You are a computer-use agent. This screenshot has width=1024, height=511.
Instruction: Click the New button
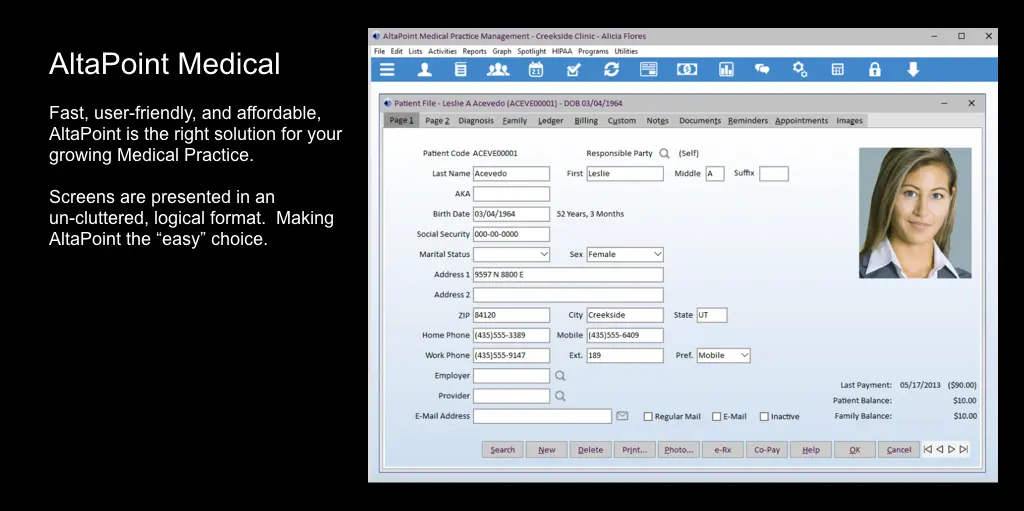547,450
